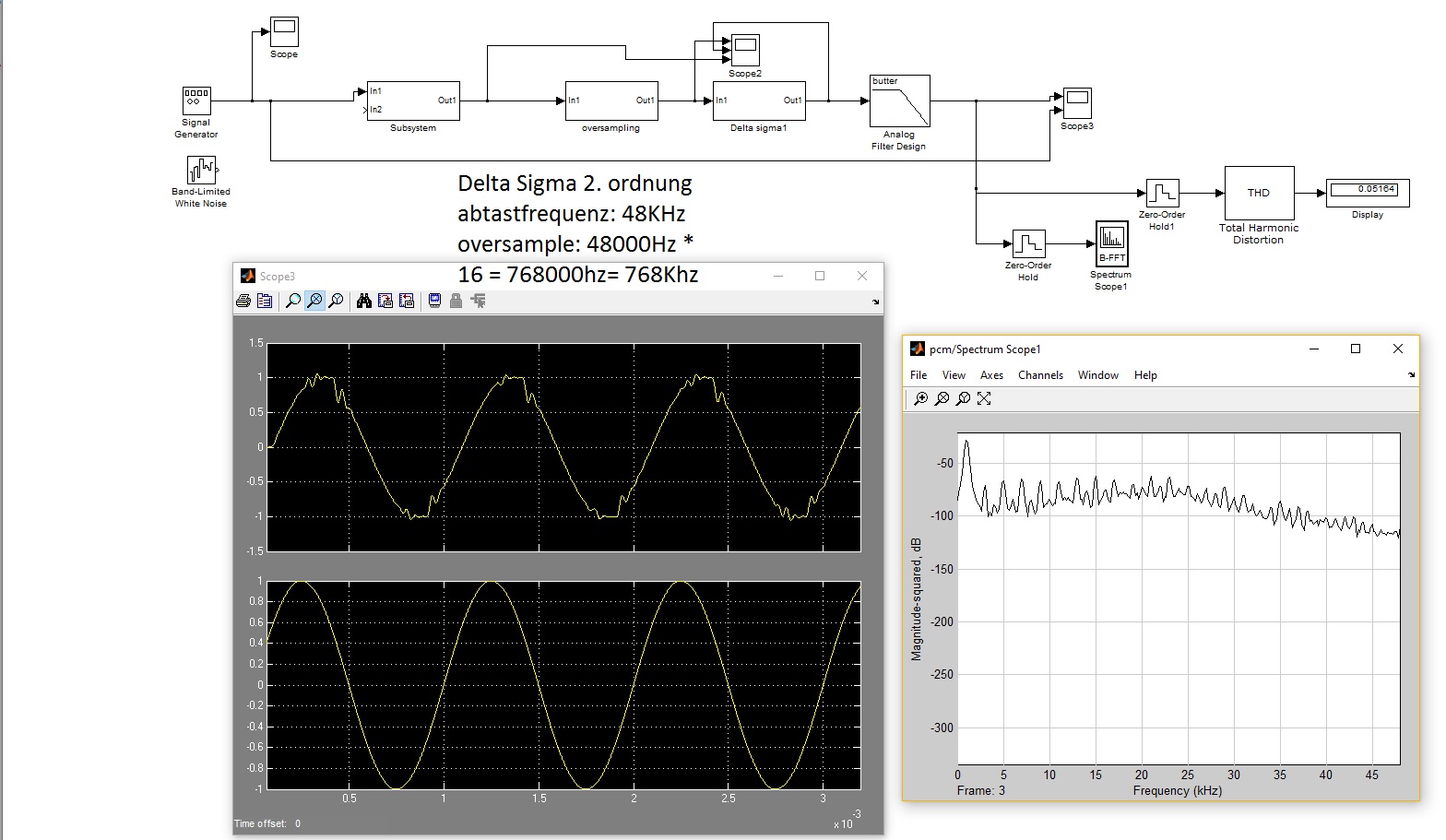Open Scope3 Parameters icon

[x=265, y=301]
